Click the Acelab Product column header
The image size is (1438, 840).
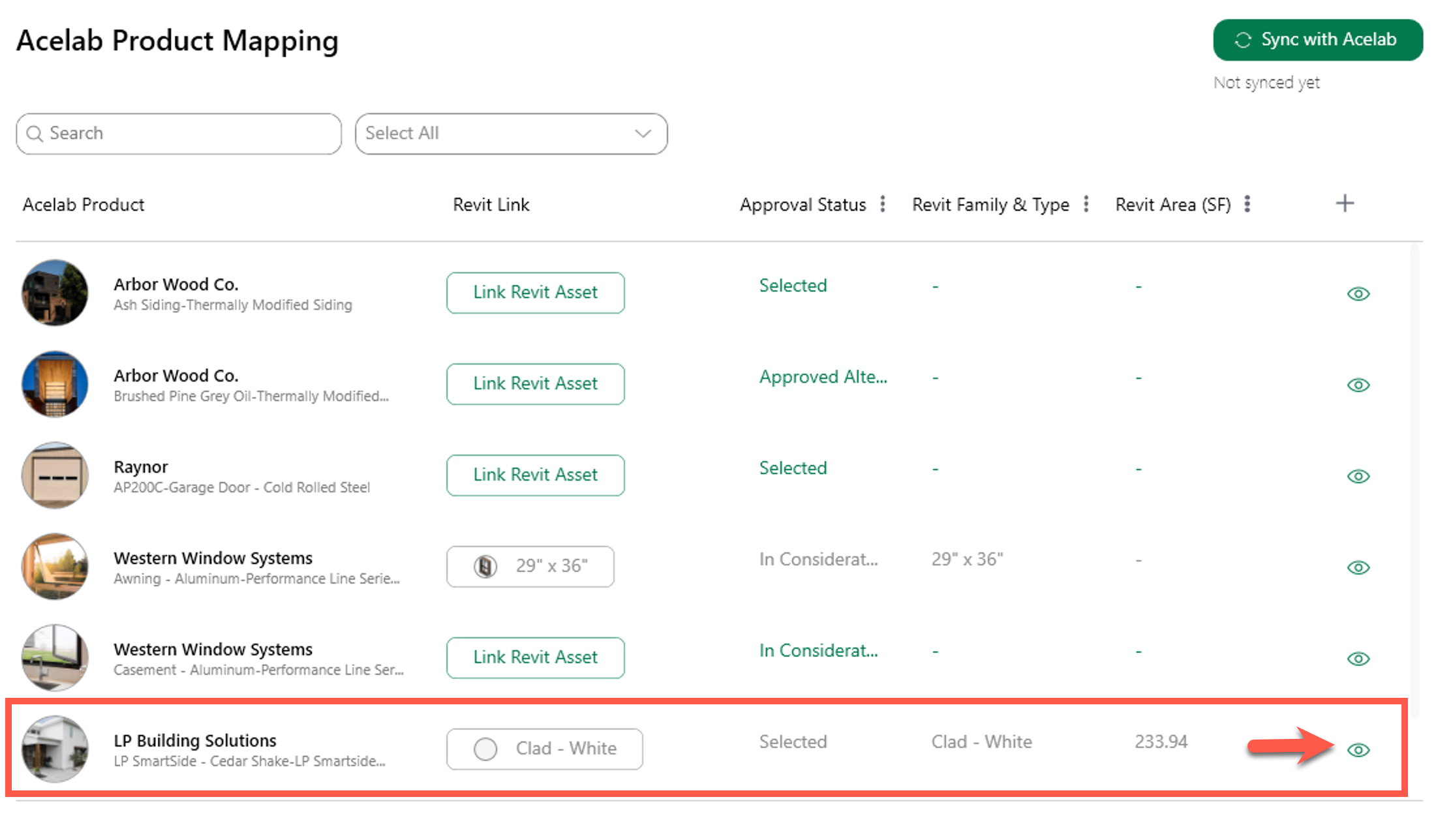84,205
